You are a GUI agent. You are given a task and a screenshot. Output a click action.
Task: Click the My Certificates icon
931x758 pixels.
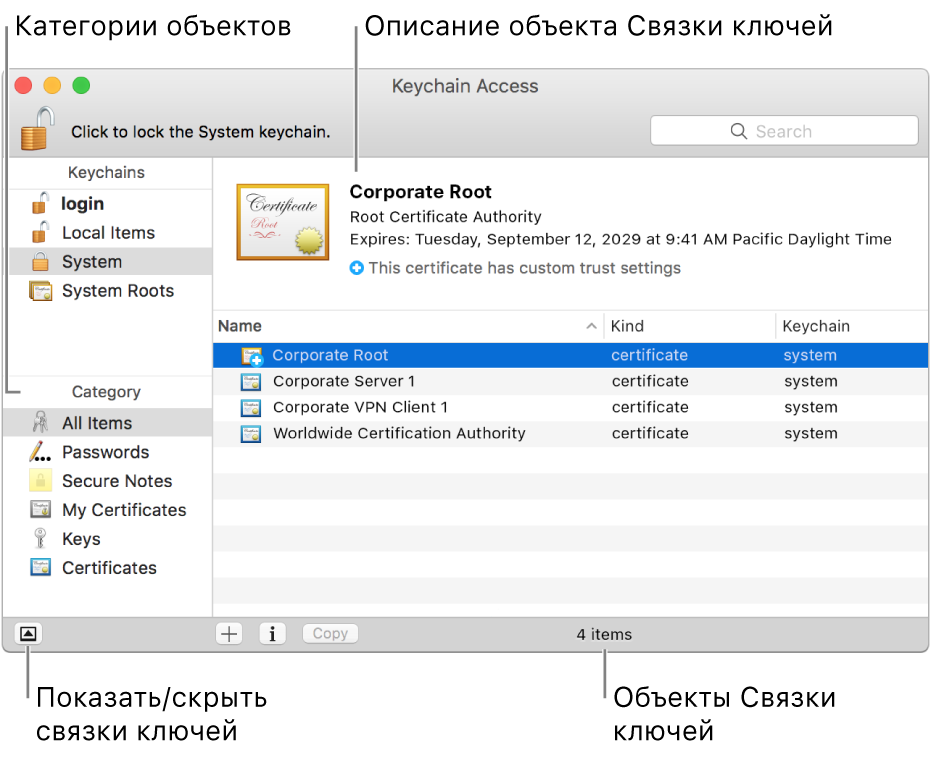pyautogui.click(x=40, y=509)
